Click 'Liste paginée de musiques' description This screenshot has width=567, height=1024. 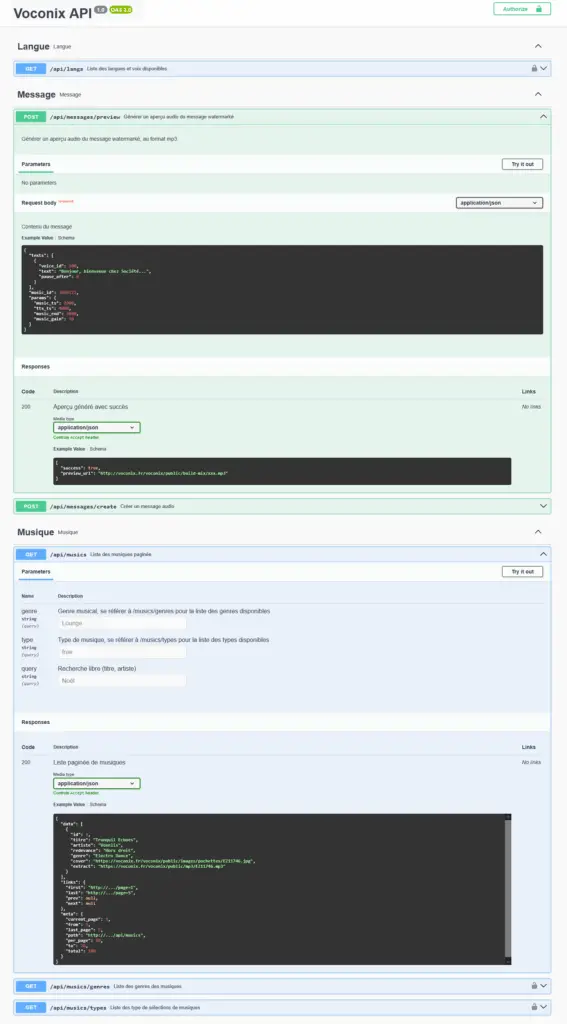pyautogui.click(x=89, y=762)
